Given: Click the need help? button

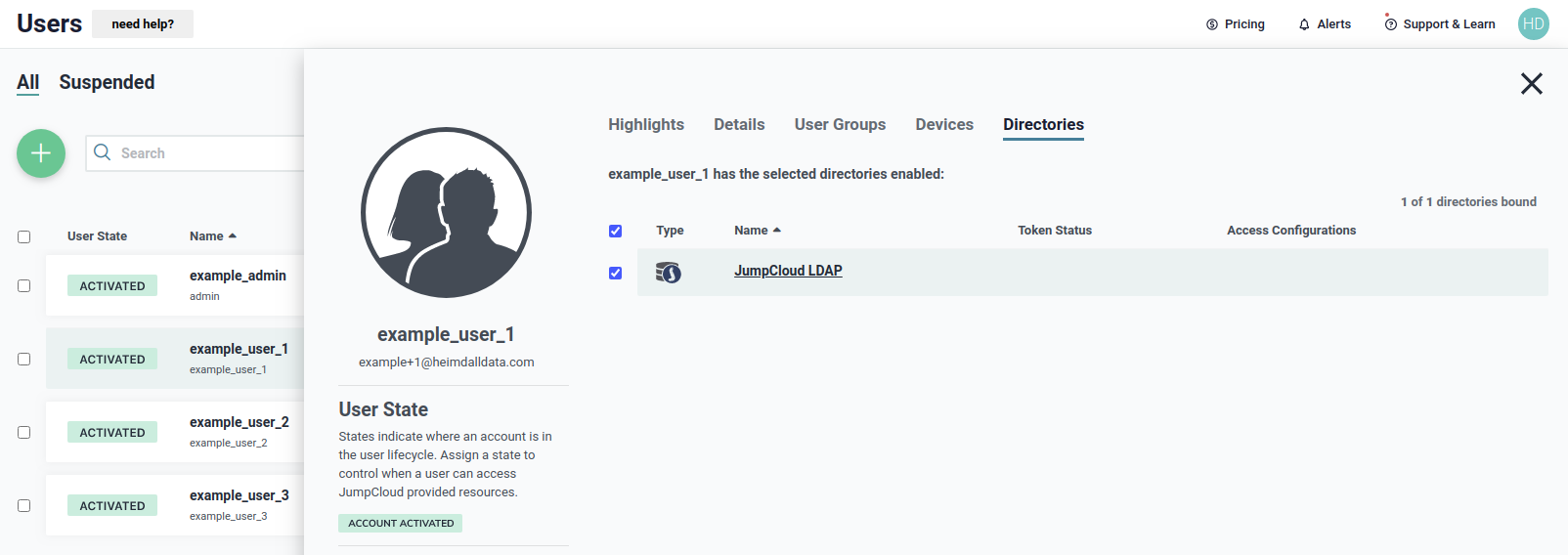Looking at the screenshot, I should [143, 24].
